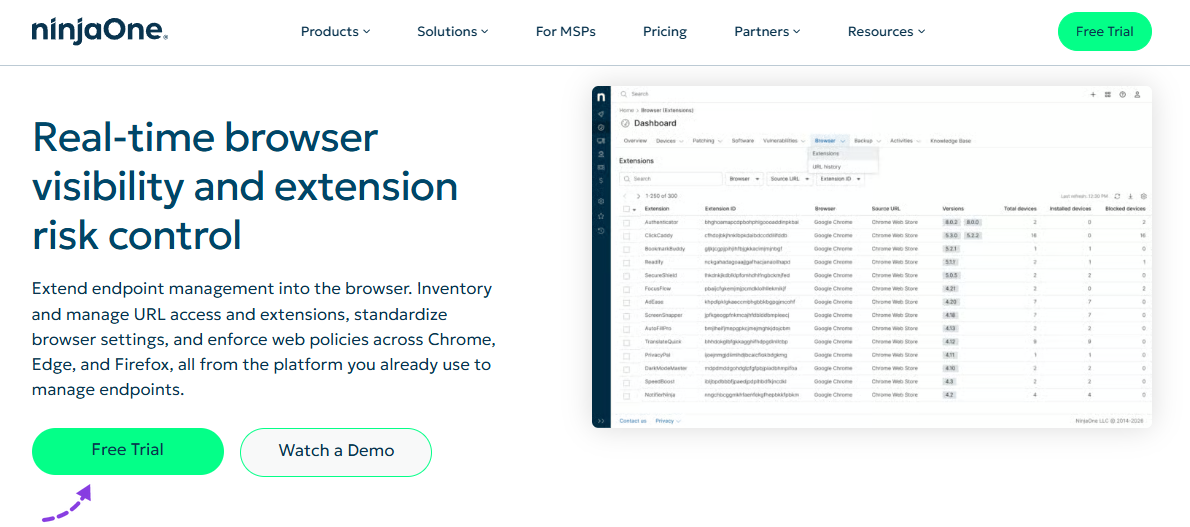Click the ticket icon in dashboard sidebar

point(601,166)
